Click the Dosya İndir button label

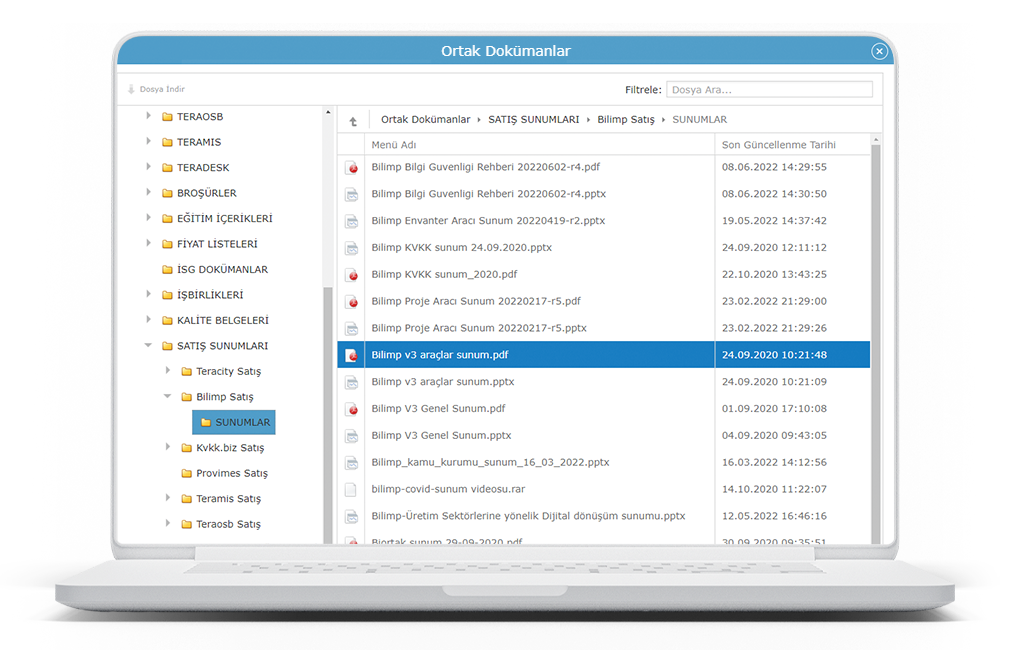point(162,89)
